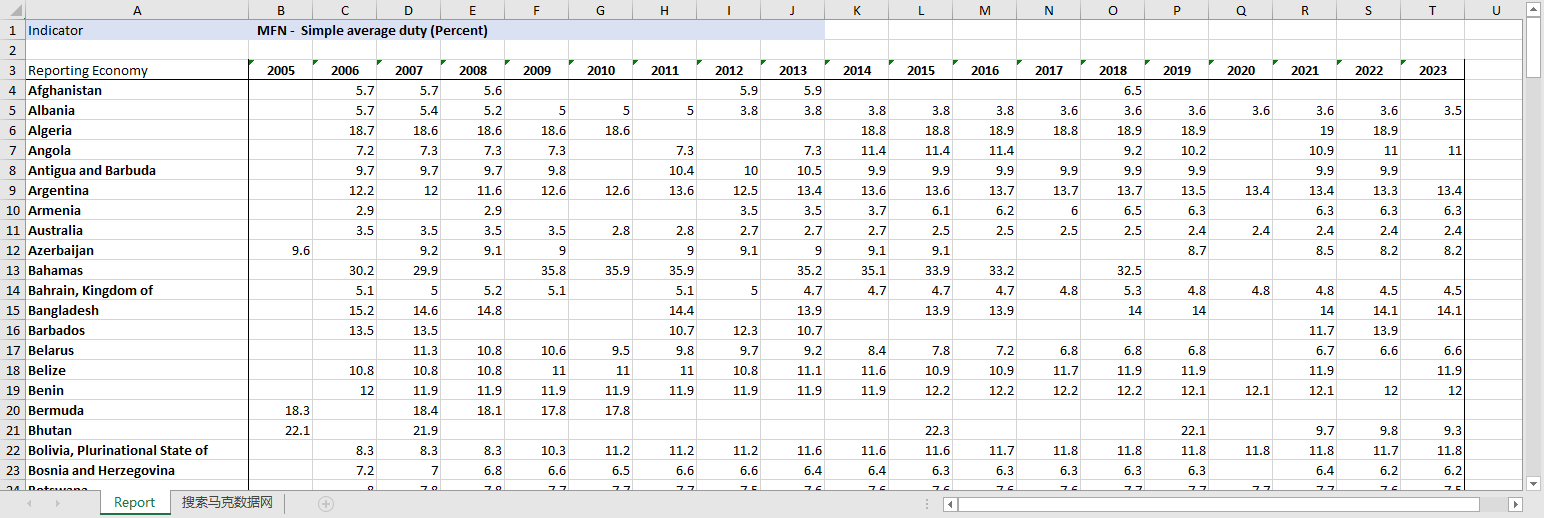The height and width of the screenshot is (518, 1544).
Task: Select the Reporting Economy header cell
Action: pos(136,70)
